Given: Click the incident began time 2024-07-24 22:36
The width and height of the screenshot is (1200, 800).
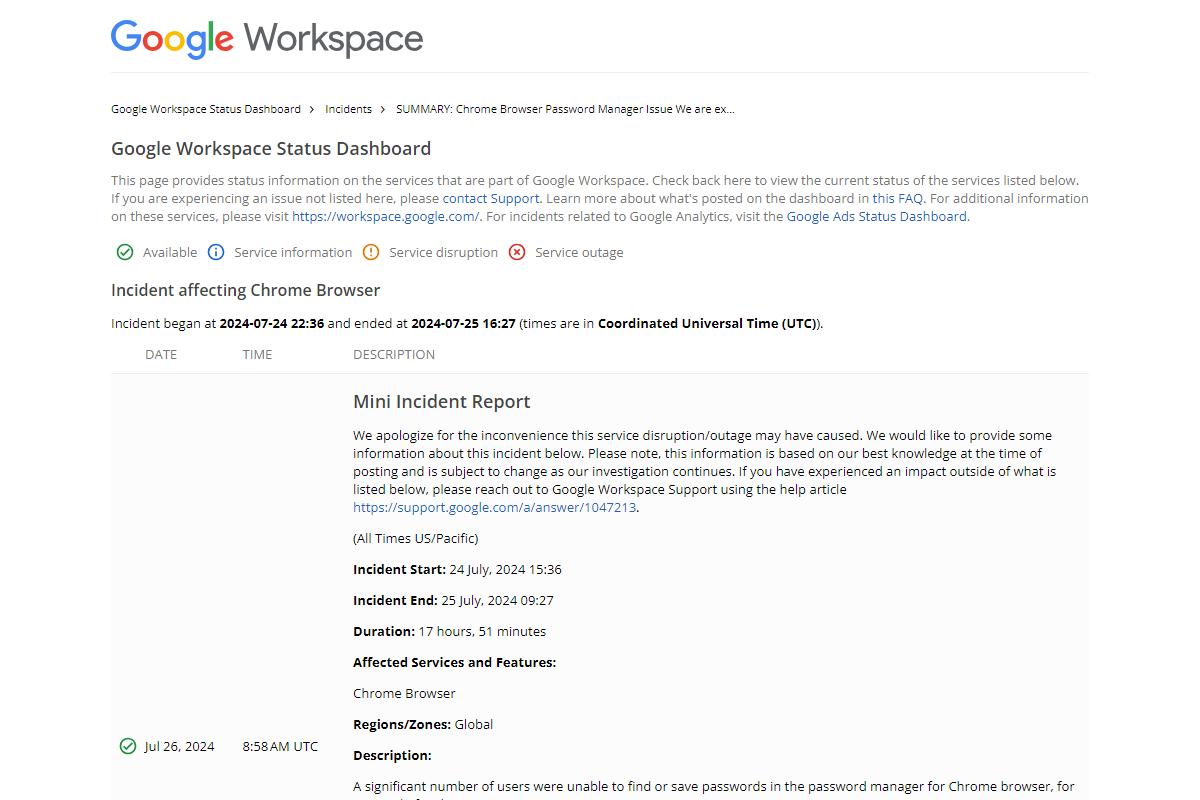Looking at the screenshot, I should tap(272, 323).
